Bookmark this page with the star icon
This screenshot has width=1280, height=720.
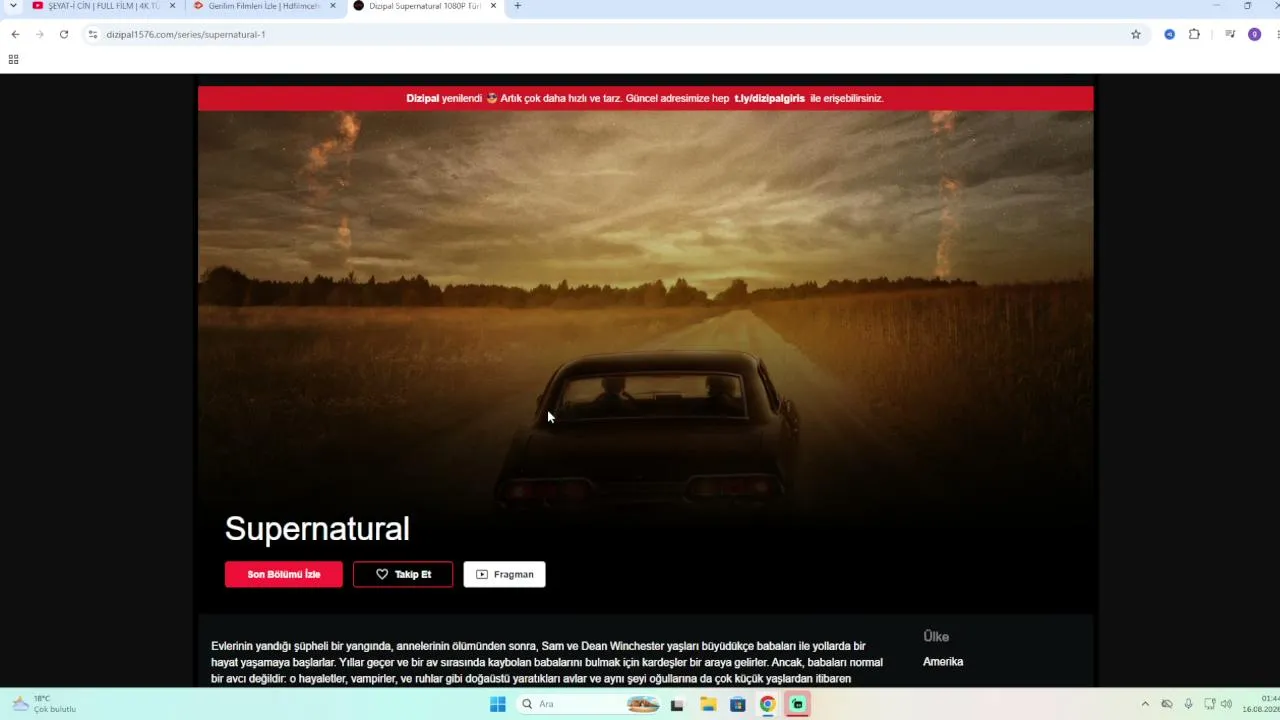click(1136, 34)
